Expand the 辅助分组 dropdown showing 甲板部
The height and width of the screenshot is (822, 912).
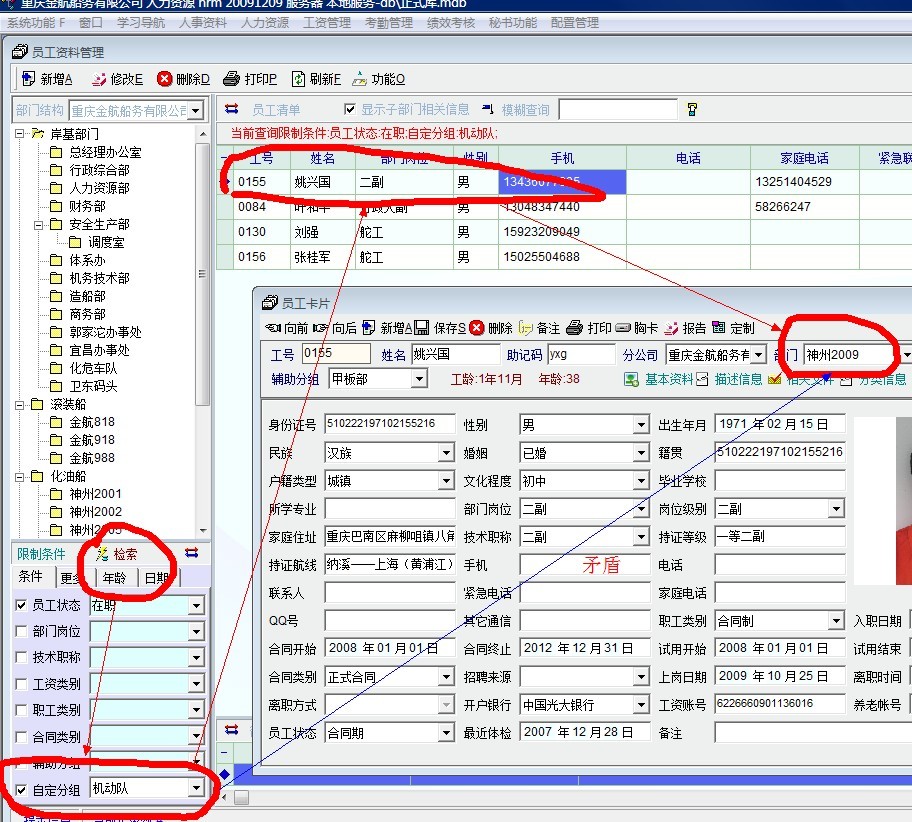pyautogui.click(x=418, y=379)
